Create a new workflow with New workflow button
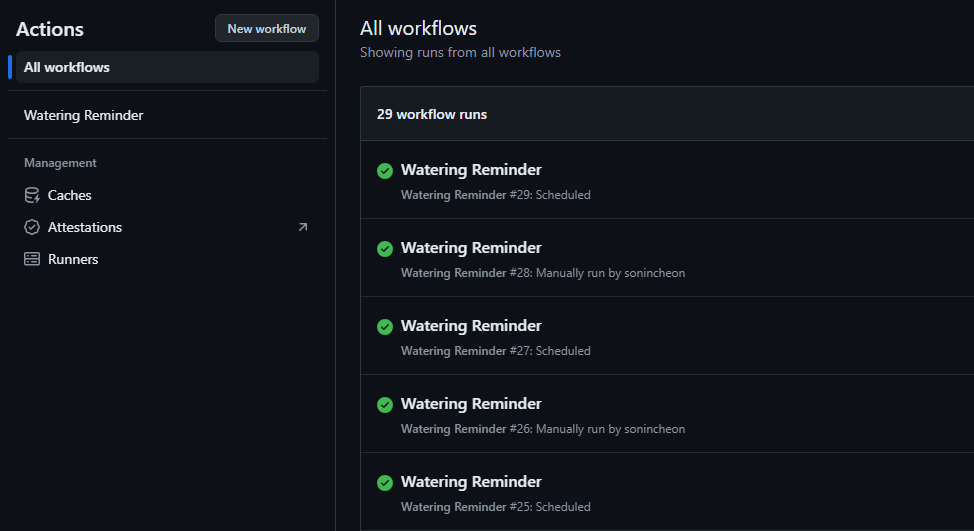Viewport: 974px width, 531px height. click(x=266, y=29)
